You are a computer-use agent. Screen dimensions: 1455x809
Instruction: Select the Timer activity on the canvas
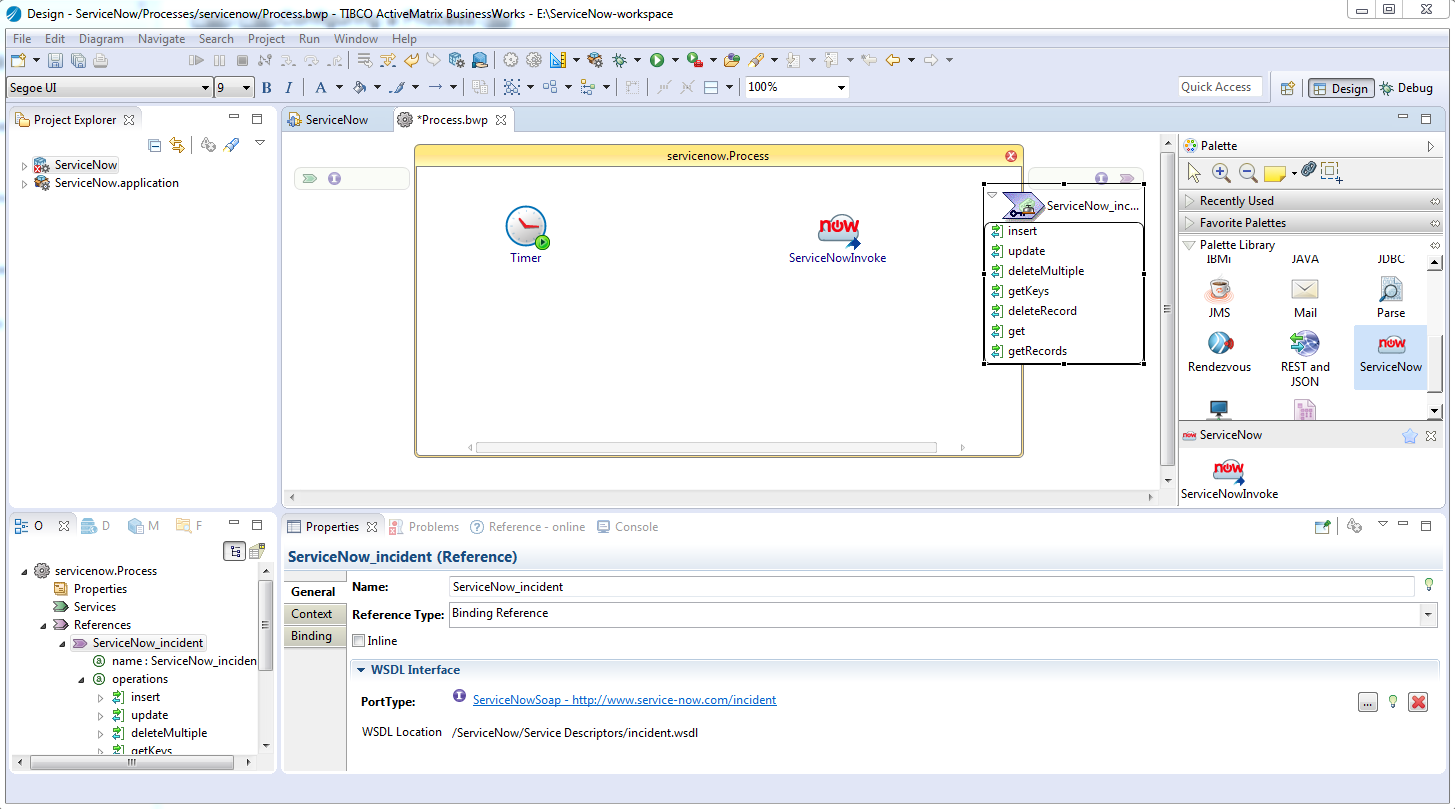(x=526, y=235)
